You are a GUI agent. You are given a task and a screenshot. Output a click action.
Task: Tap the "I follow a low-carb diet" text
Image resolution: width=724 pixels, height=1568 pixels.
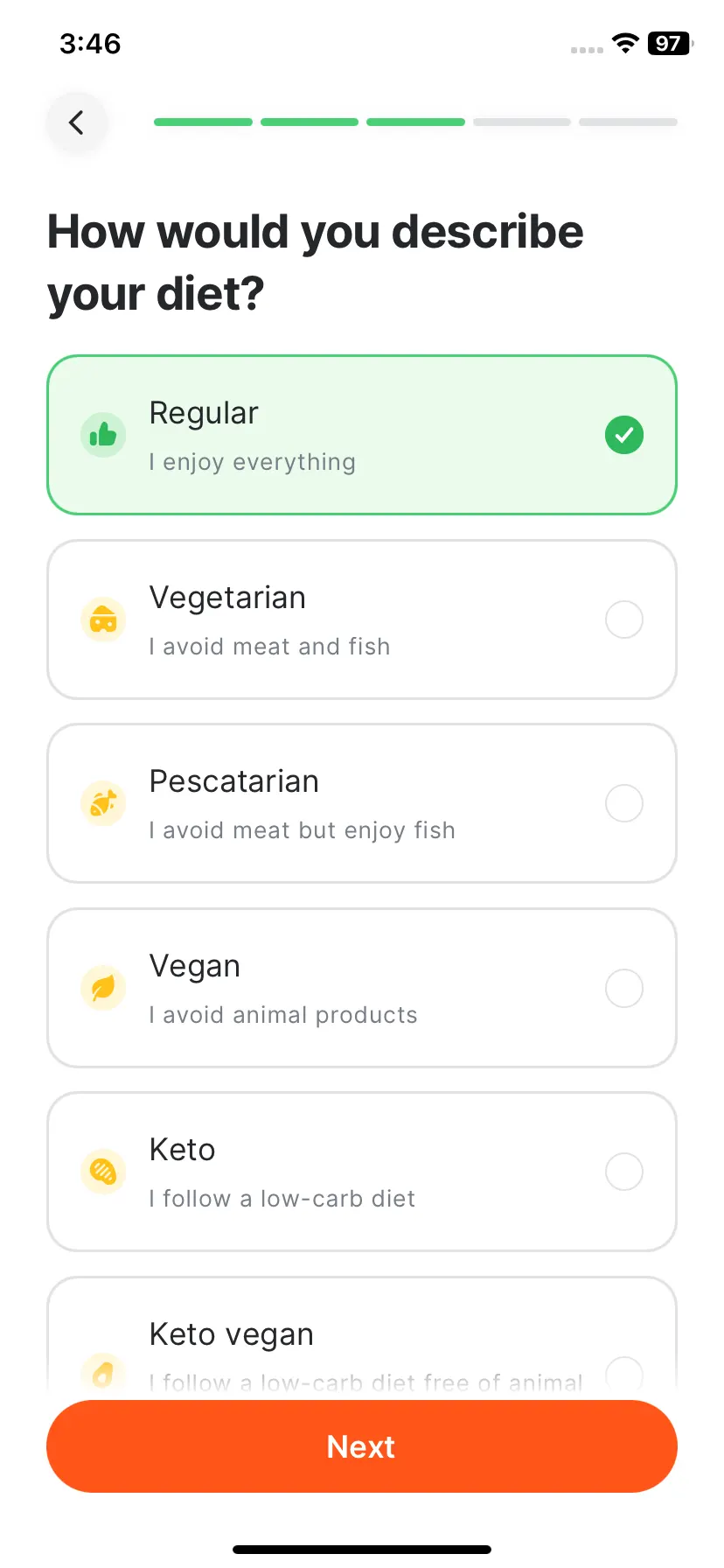282,1199
